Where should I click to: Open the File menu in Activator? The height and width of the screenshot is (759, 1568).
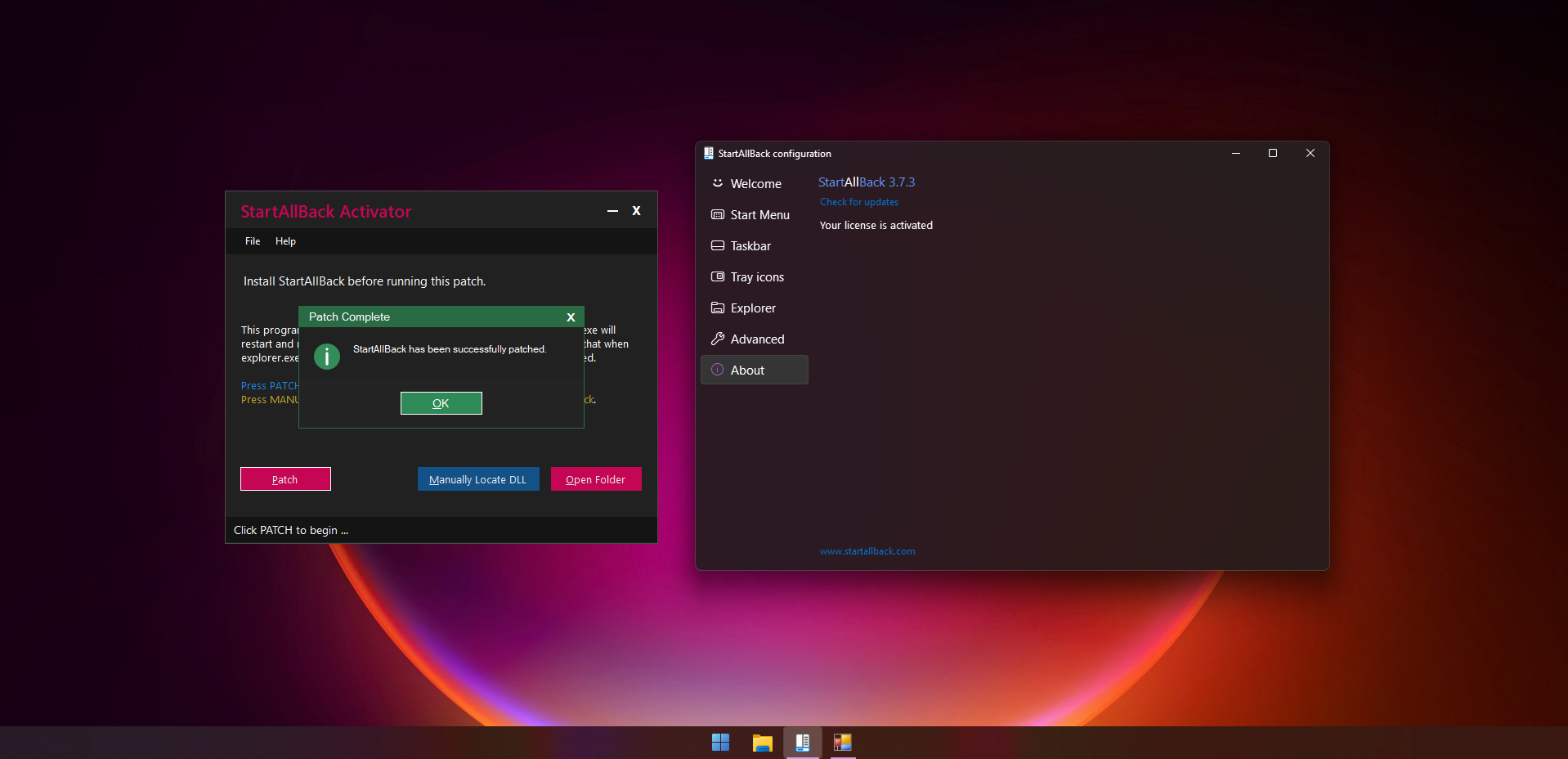coord(253,241)
